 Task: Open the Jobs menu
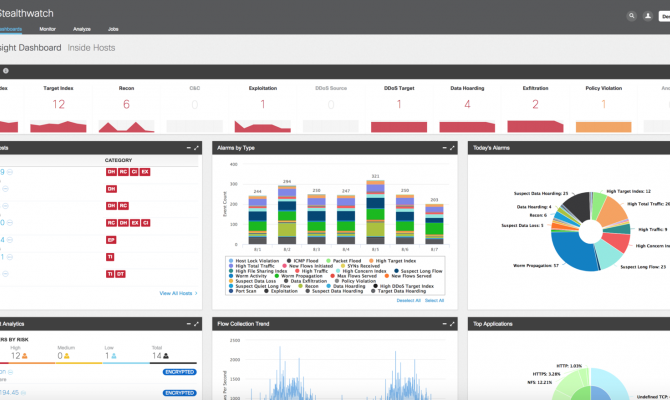pyautogui.click(x=113, y=29)
